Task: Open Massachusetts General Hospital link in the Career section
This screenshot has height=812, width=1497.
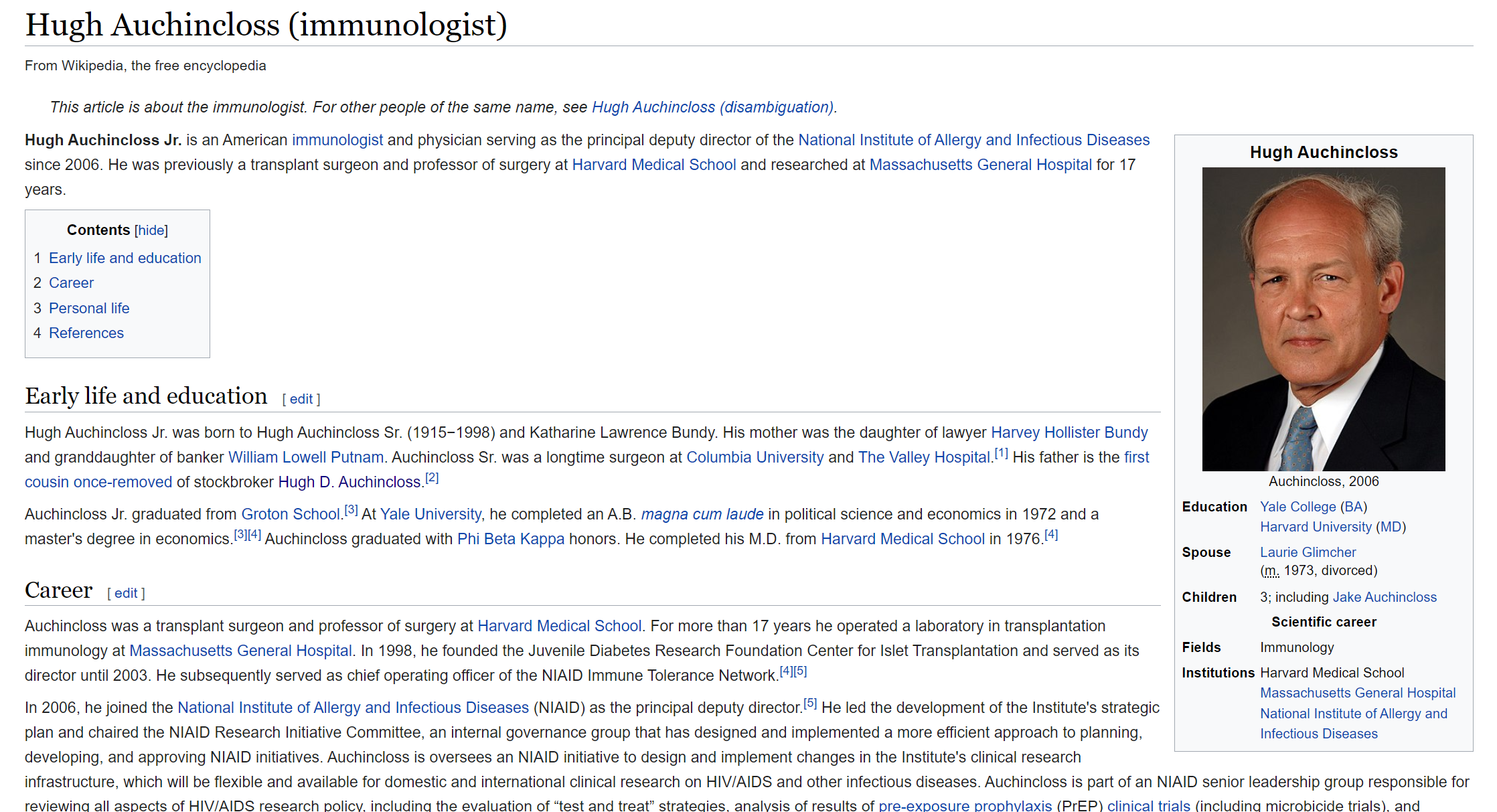Action: (240, 651)
